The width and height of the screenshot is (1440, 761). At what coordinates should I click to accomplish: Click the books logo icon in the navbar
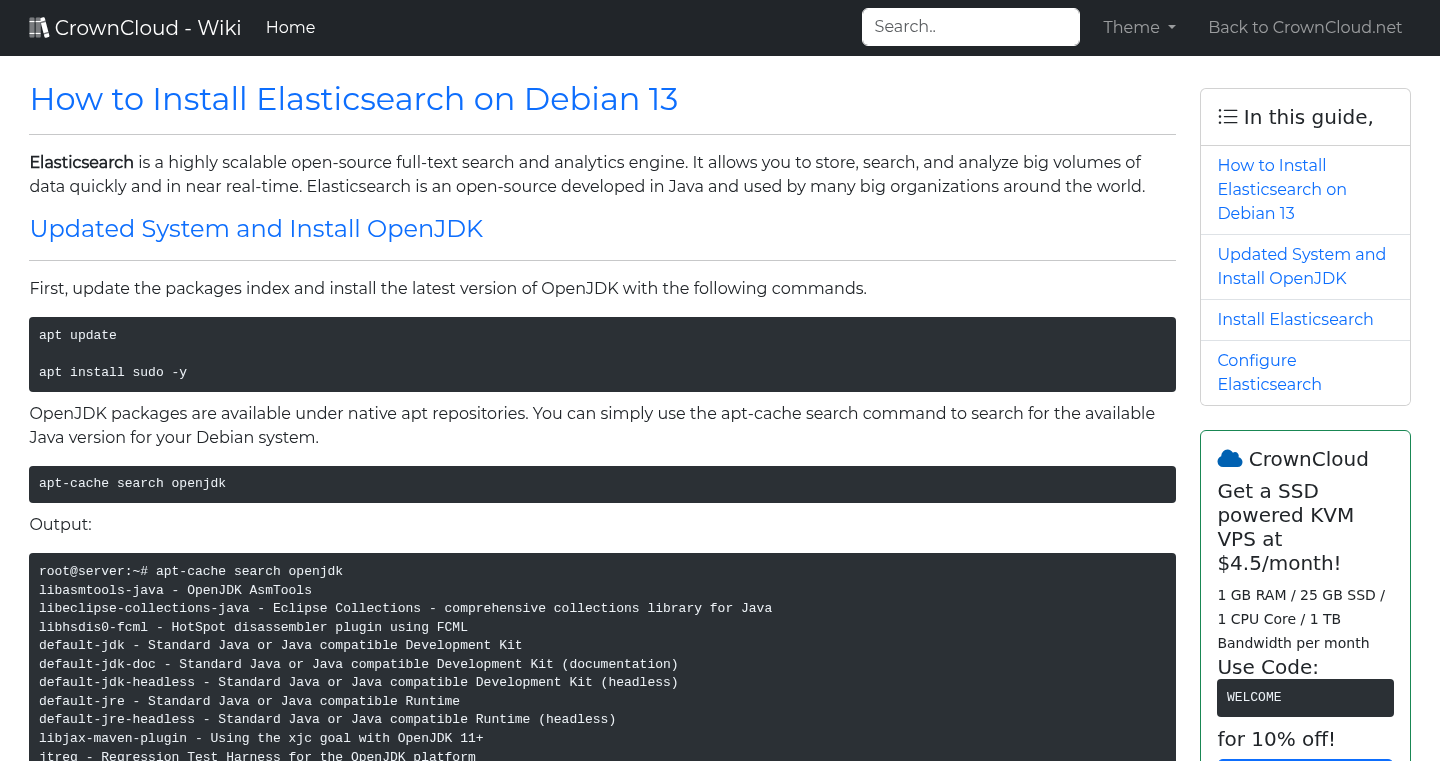pyautogui.click(x=39, y=26)
